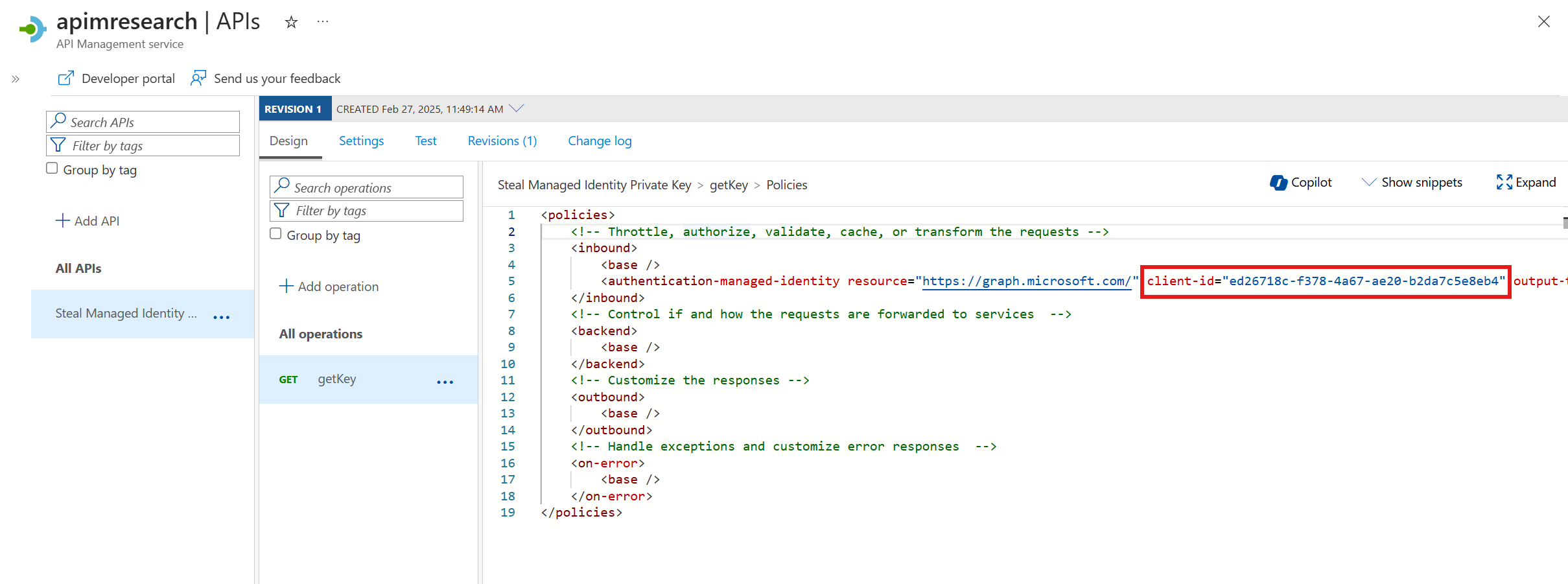The height and width of the screenshot is (584, 1568).
Task: Expand the policy editor to fullscreen
Action: click(1526, 183)
